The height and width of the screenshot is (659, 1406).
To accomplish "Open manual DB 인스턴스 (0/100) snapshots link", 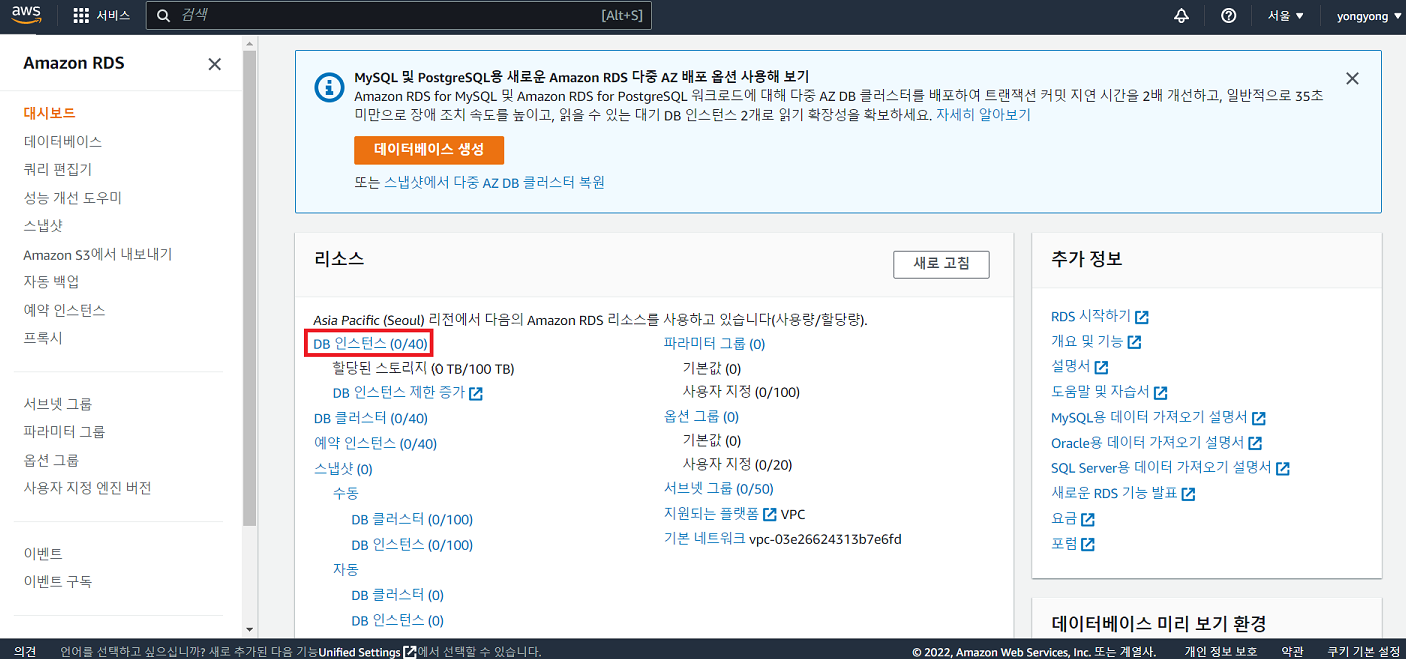I will pos(412,545).
